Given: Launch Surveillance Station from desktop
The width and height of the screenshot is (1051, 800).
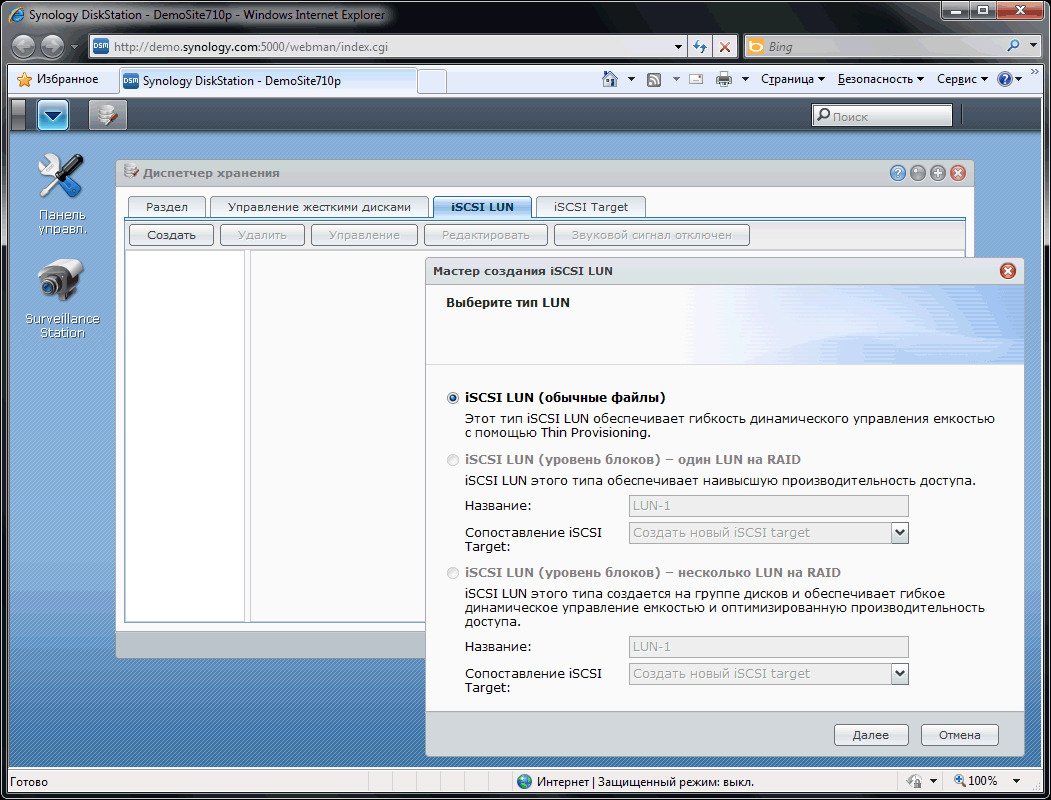Looking at the screenshot, I should 62,285.
